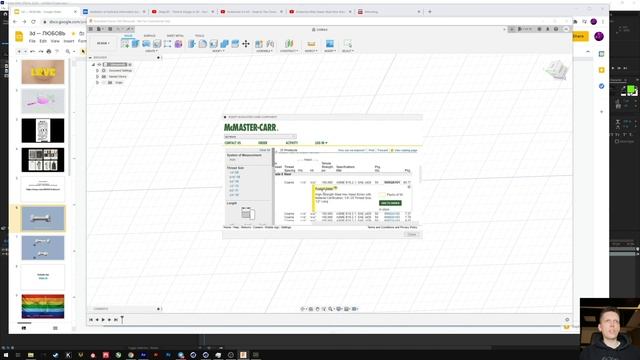Select the Hole tool in Create group

157,44
